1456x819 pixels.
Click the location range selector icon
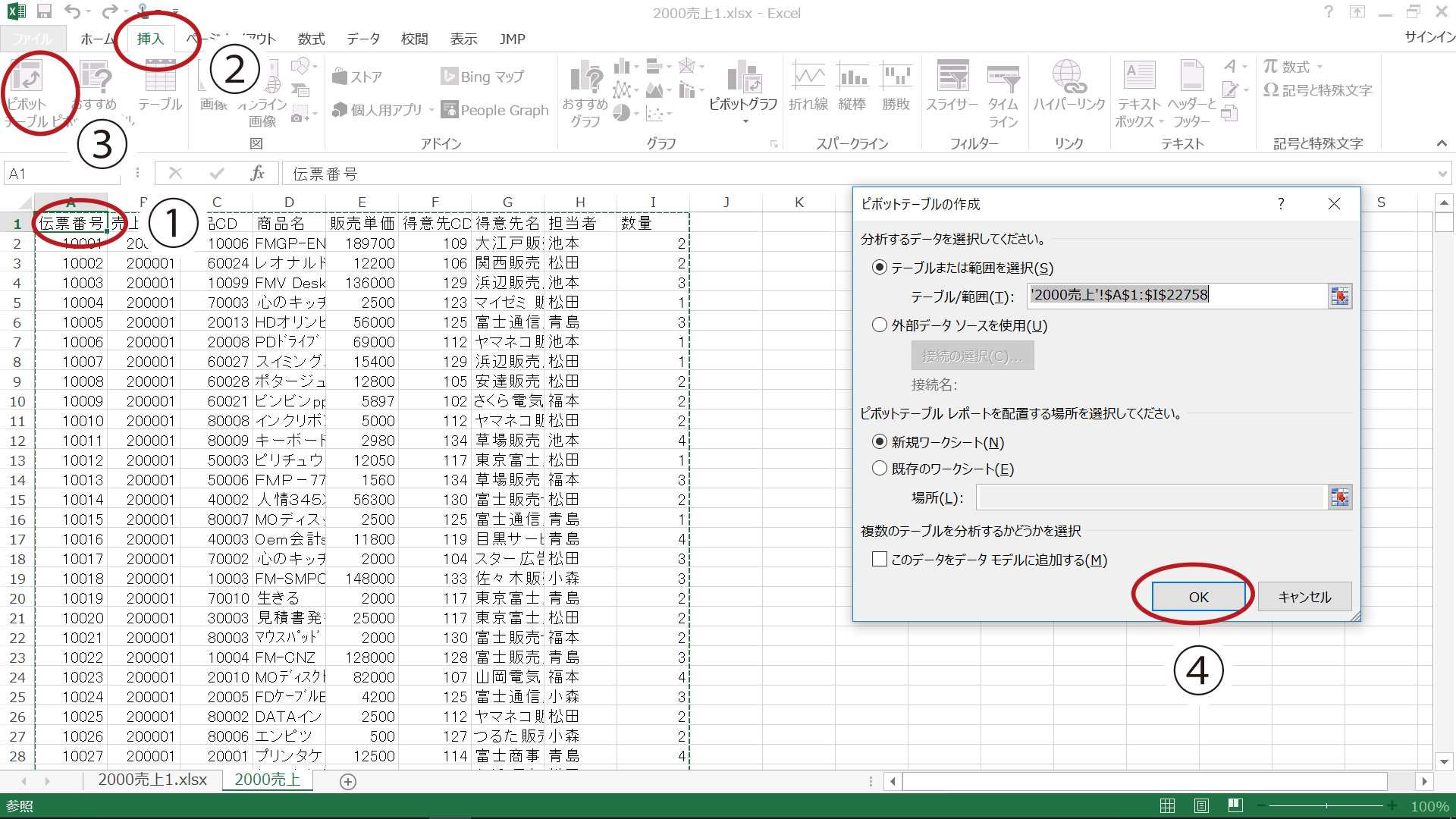tap(1340, 497)
